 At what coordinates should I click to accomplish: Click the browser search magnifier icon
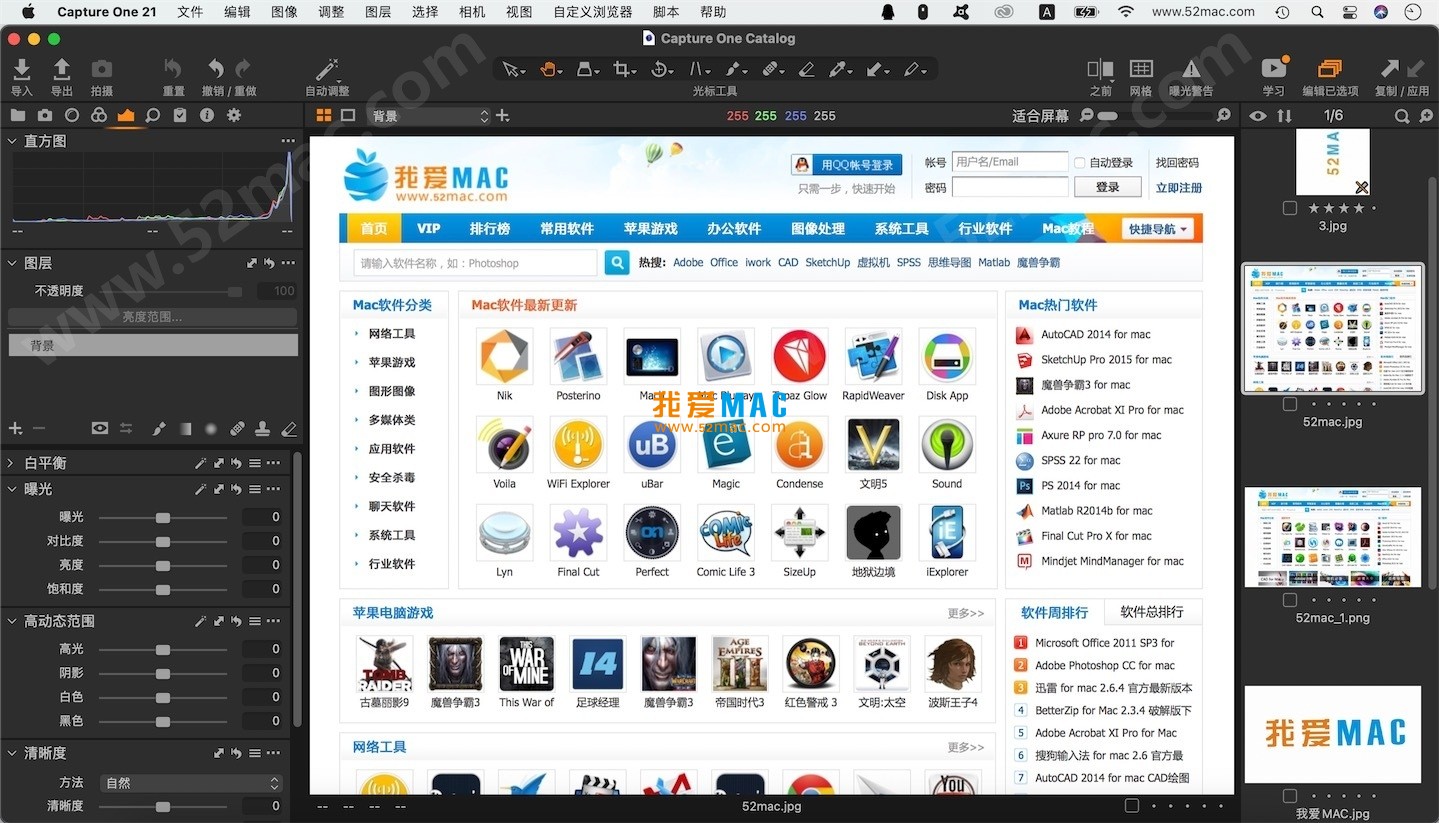pos(1402,116)
